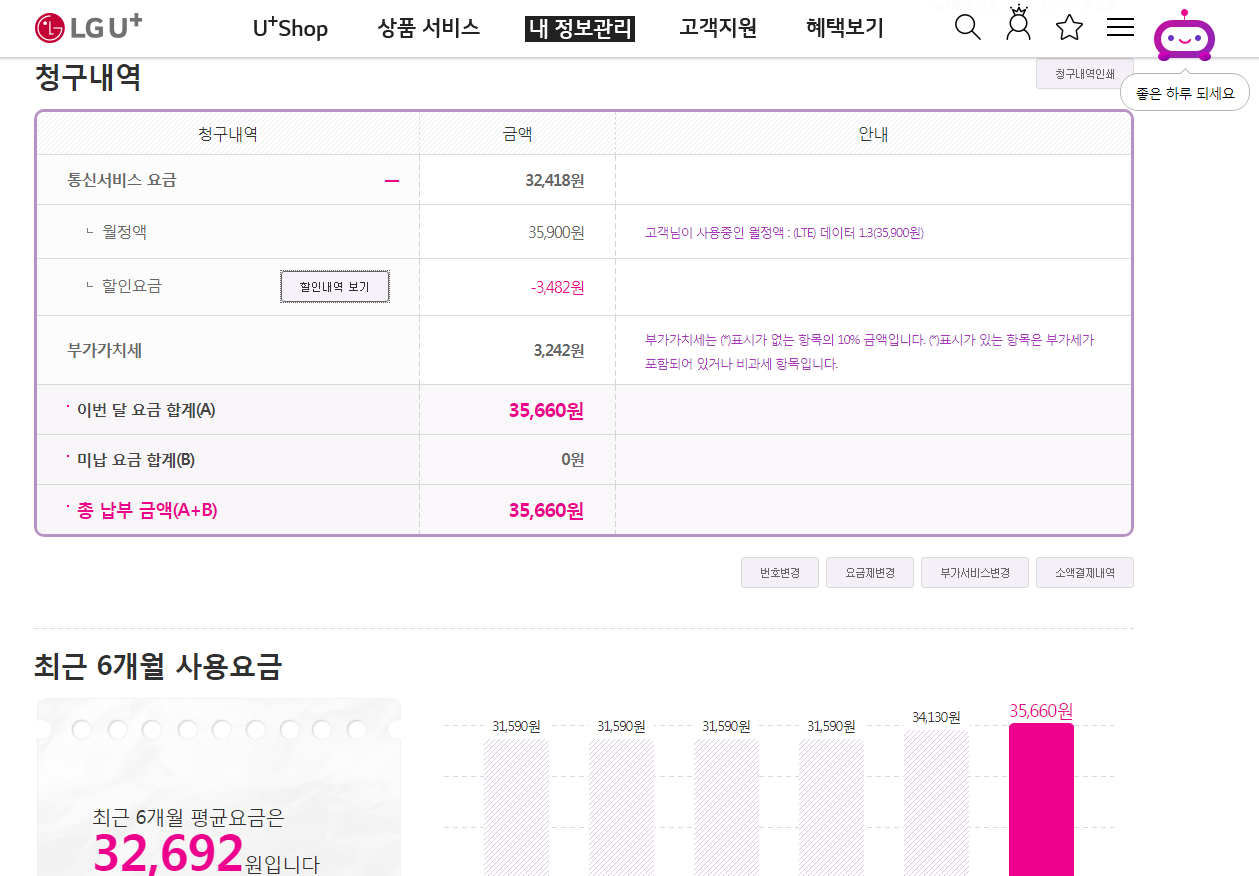This screenshot has height=876, width=1259.
Task: Open 부가서비스변경 button
Action: pos(974,573)
